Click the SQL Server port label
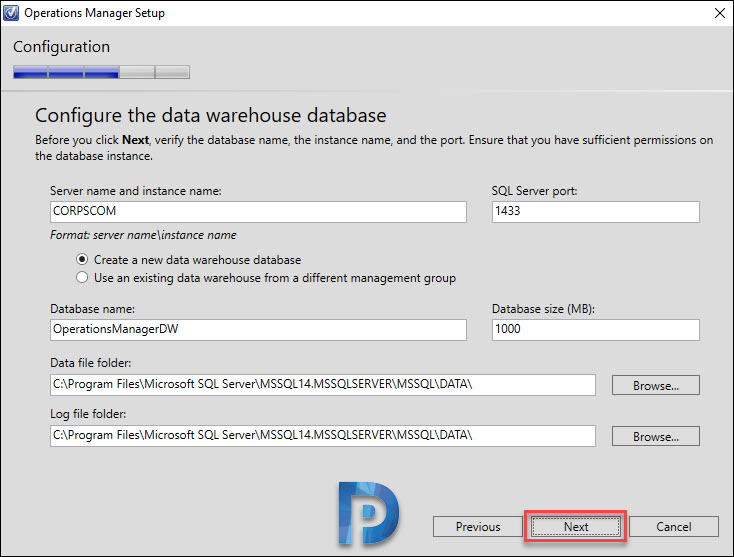 click(535, 191)
